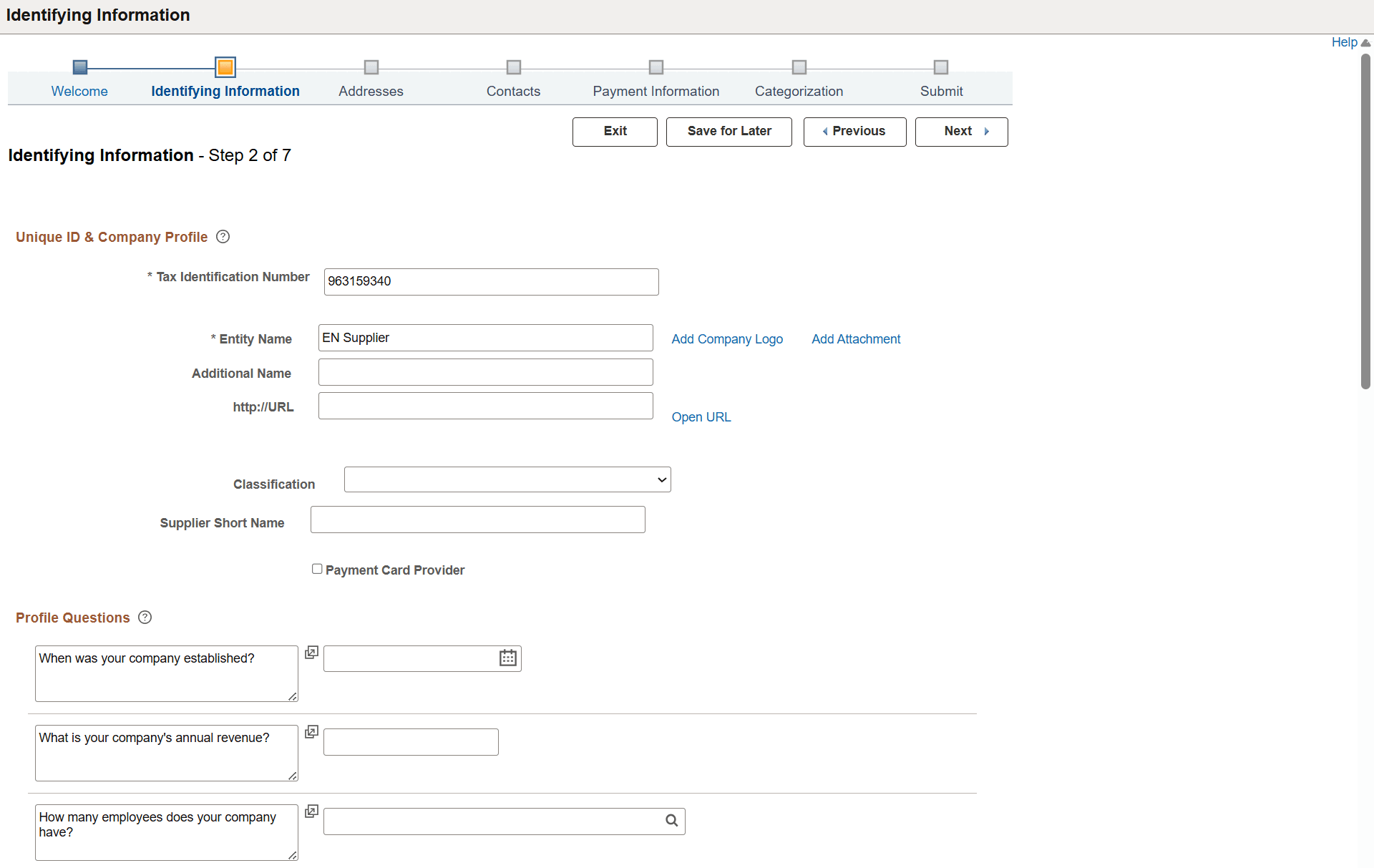Viewport: 1374px width, 868px height.
Task: Open help for Unique ID & Company Profile
Action: coord(223,237)
